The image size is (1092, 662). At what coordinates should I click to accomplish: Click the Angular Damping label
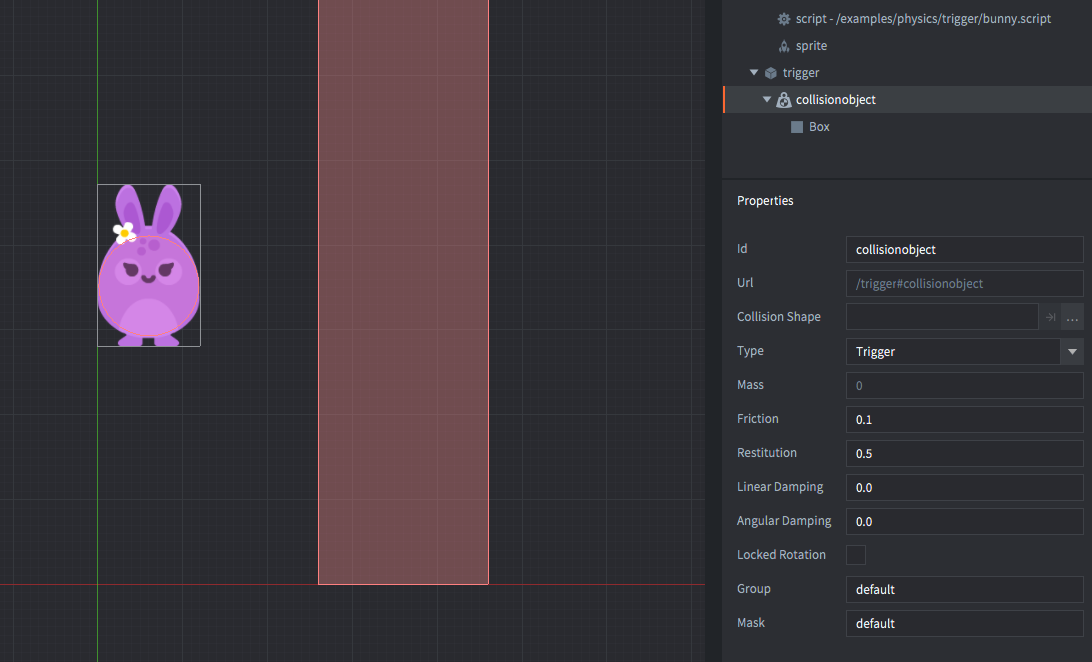point(784,521)
